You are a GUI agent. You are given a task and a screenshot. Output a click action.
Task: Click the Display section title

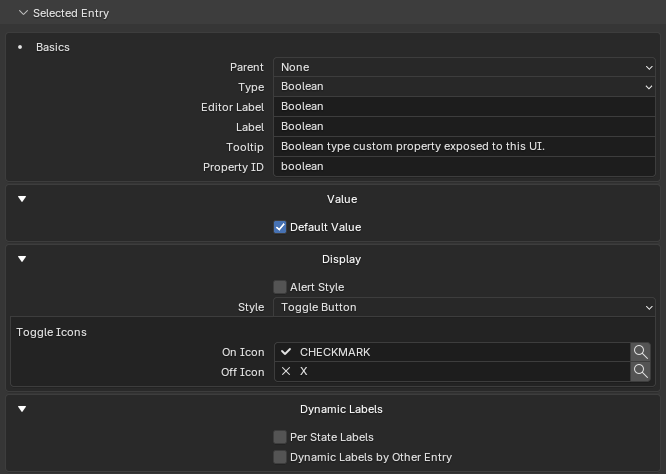pyautogui.click(x=341, y=259)
